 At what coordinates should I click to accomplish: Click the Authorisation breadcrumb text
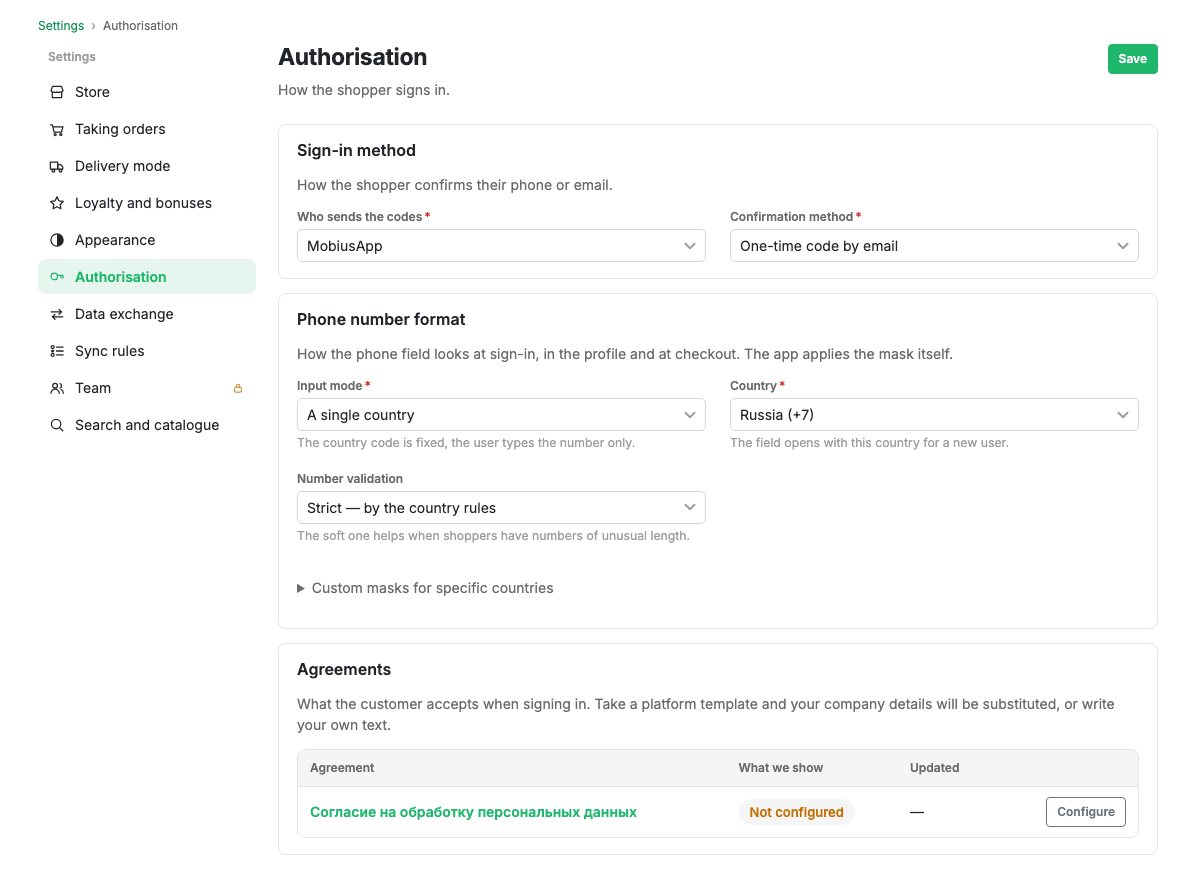(140, 26)
